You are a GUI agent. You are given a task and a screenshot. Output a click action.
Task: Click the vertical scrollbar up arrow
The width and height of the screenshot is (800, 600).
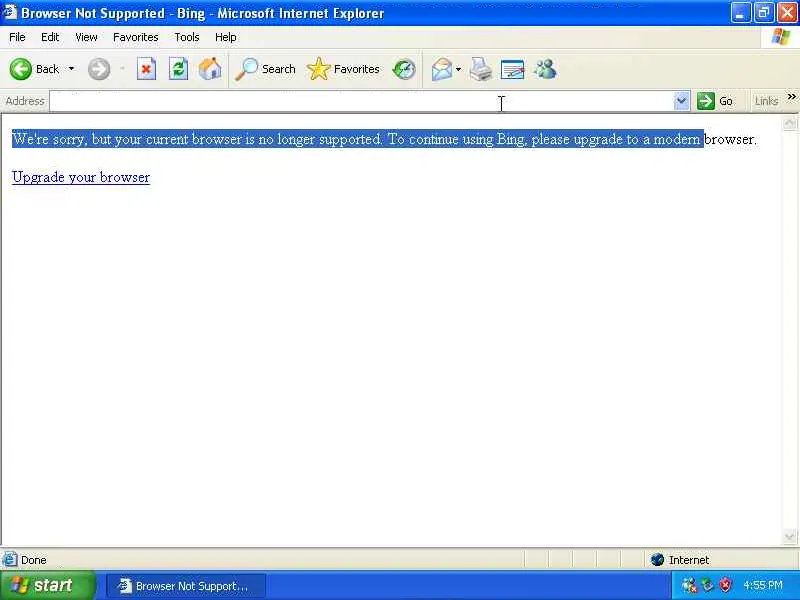(789, 123)
